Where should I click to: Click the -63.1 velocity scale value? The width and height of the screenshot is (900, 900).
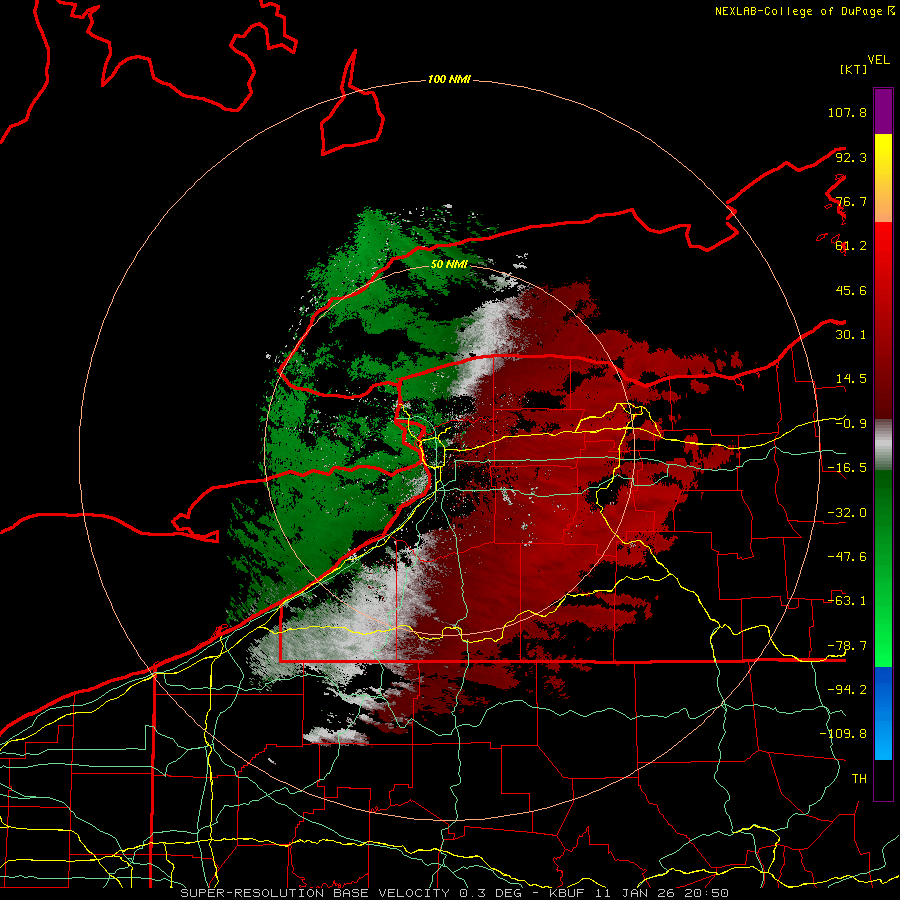click(x=847, y=601)
